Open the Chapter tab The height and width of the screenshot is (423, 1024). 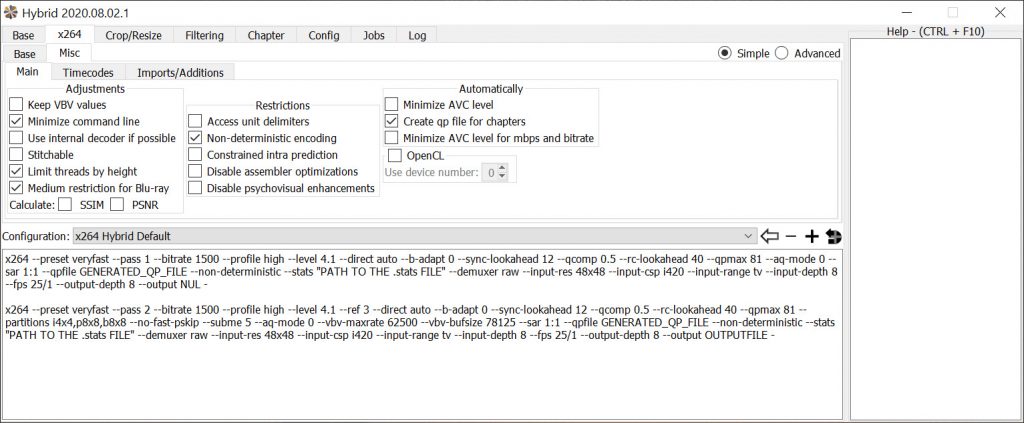click(x=266, y=35)
